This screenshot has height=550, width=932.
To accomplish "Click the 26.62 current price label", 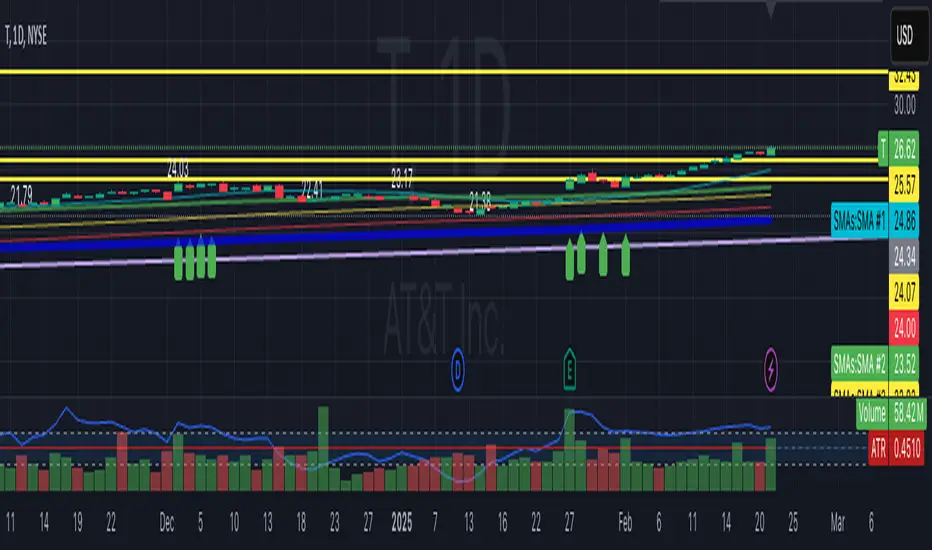I will 905,148.
